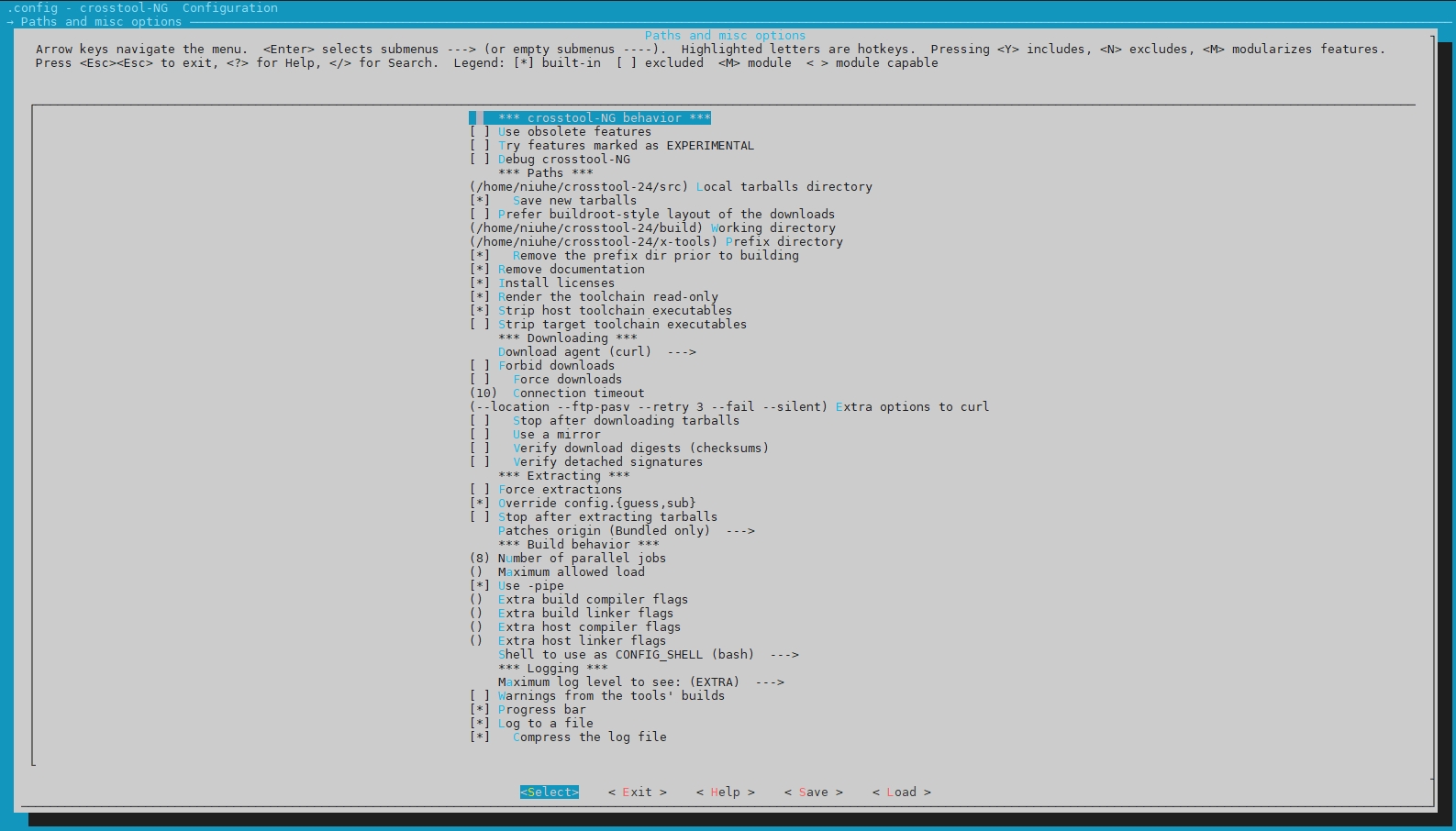Edit Extra host linker flags field

click(568, 641)
